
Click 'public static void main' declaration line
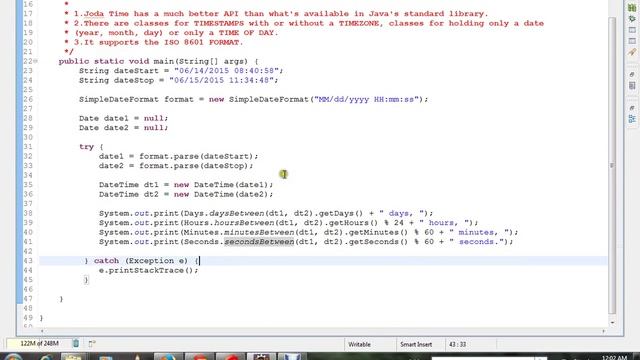point(158,61)
